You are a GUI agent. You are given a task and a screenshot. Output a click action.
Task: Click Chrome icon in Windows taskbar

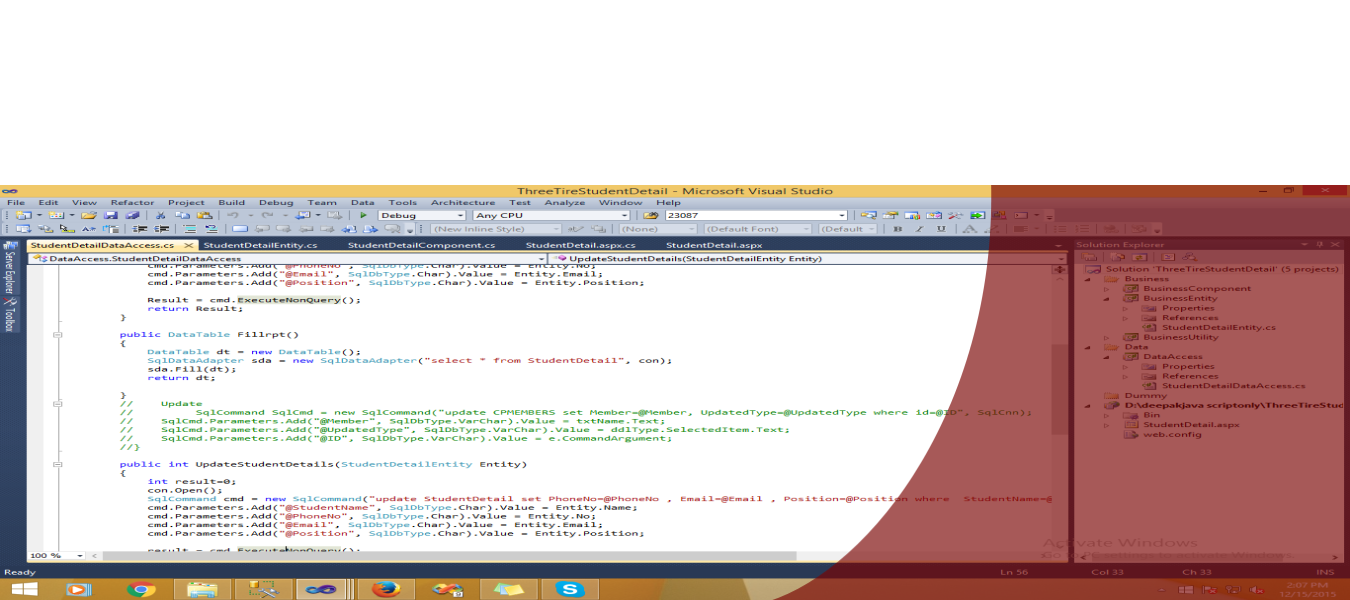(142, 589)
